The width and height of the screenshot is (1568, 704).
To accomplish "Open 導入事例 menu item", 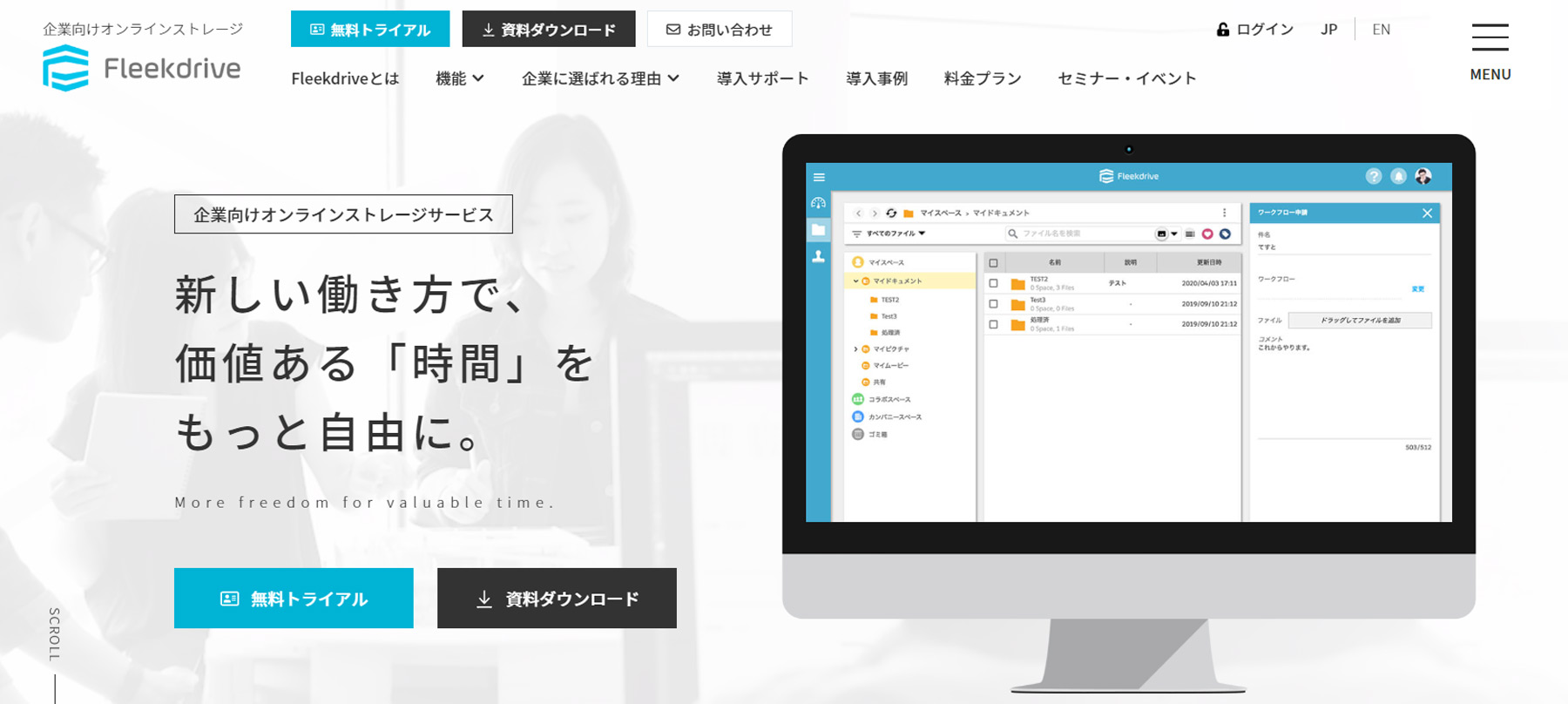I will pos(876,78).
